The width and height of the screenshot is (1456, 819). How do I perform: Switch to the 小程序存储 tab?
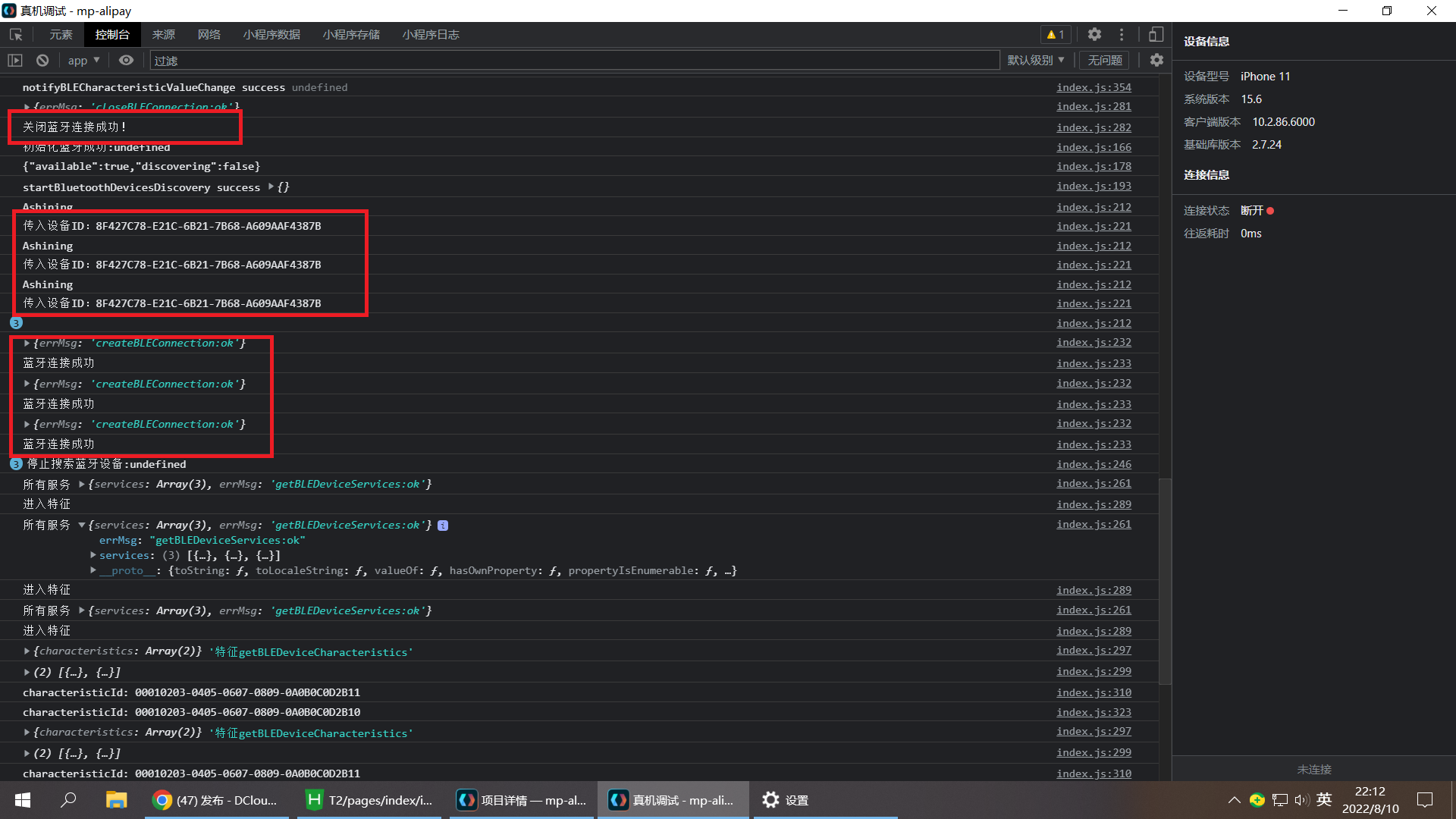pos(351,35)
